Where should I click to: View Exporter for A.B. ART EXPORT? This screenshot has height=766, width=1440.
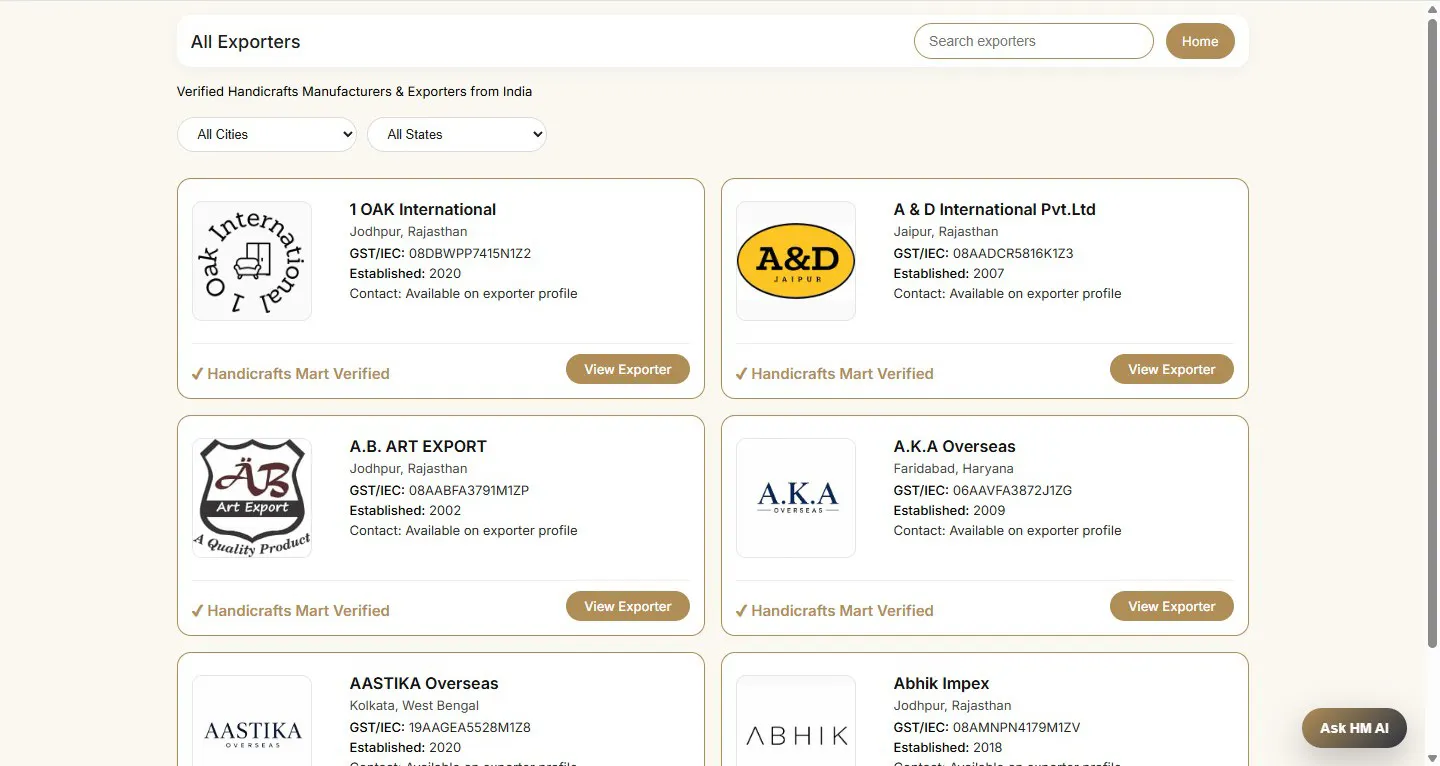pyautogui.click(x=628, y=606)
